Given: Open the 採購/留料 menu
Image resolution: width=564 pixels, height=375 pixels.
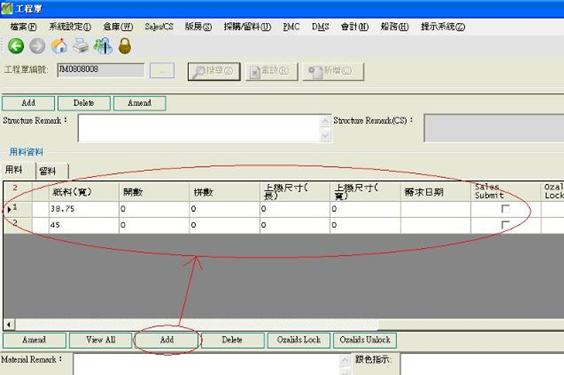Looking at the screenshot, I should [x=247, y=27].
